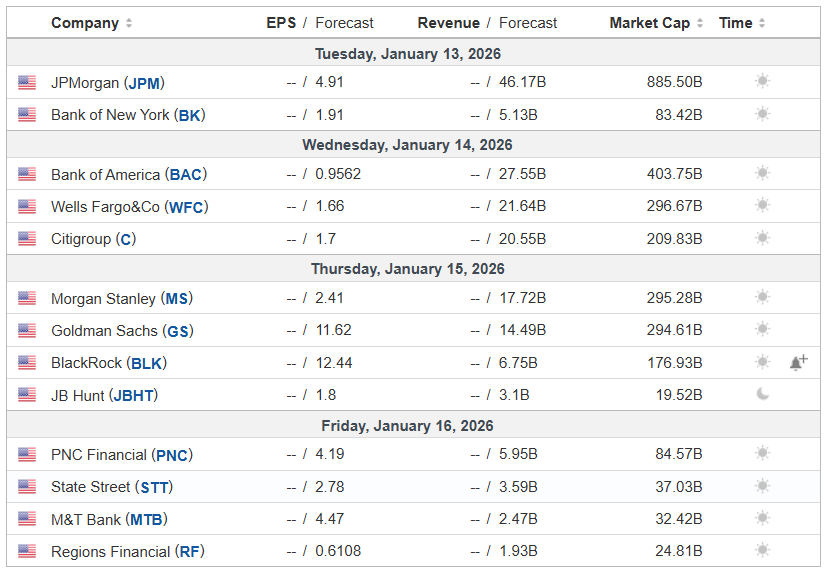Open the Wells Fargo WFC ticker link
Image resolution: width=828 pixels, height=573 pixels.
click(188, 207)
